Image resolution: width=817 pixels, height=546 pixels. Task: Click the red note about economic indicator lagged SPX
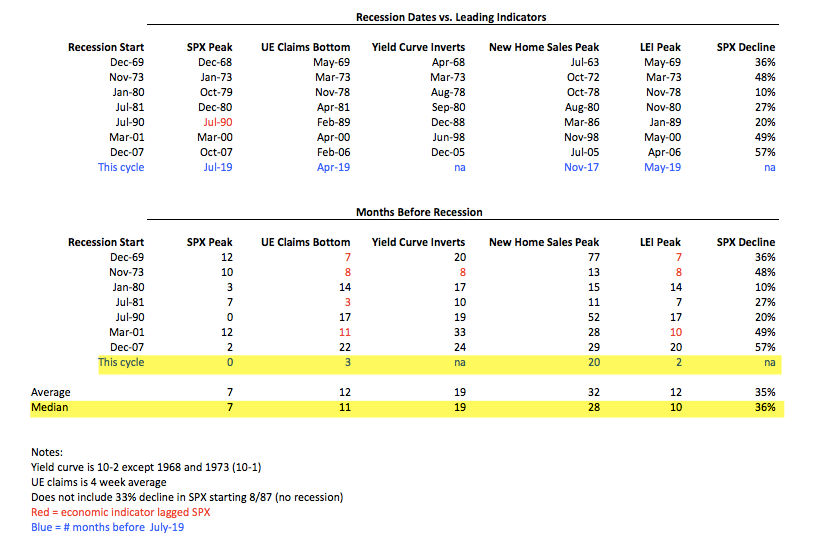click(120, 513)
